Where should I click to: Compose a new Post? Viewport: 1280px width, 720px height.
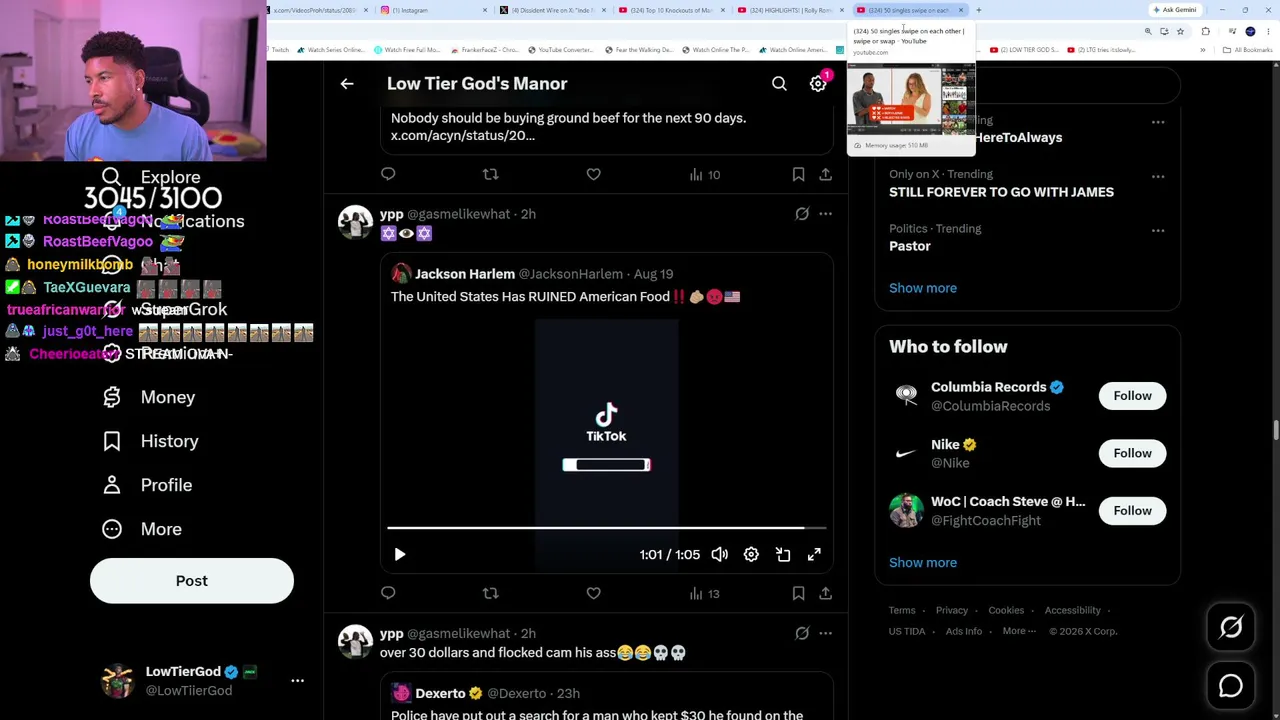point(192,581)
